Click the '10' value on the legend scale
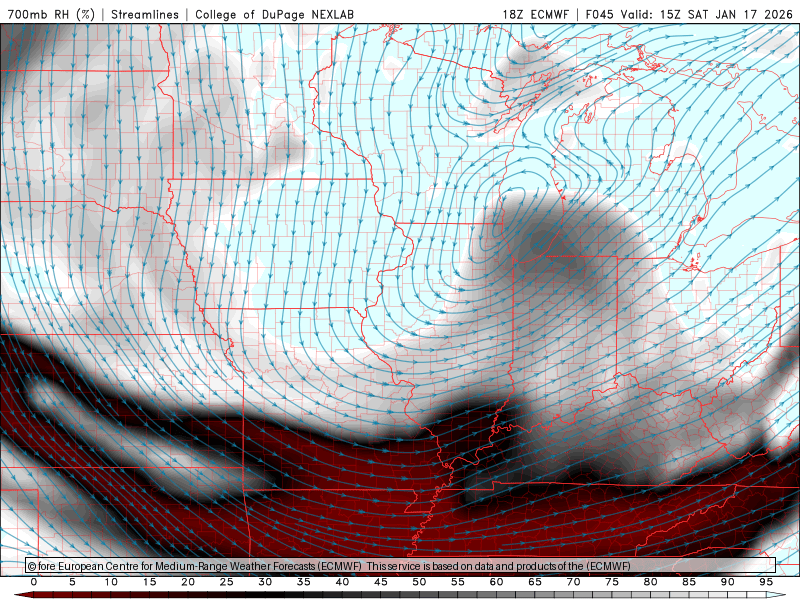 click(x=111, y=582)
